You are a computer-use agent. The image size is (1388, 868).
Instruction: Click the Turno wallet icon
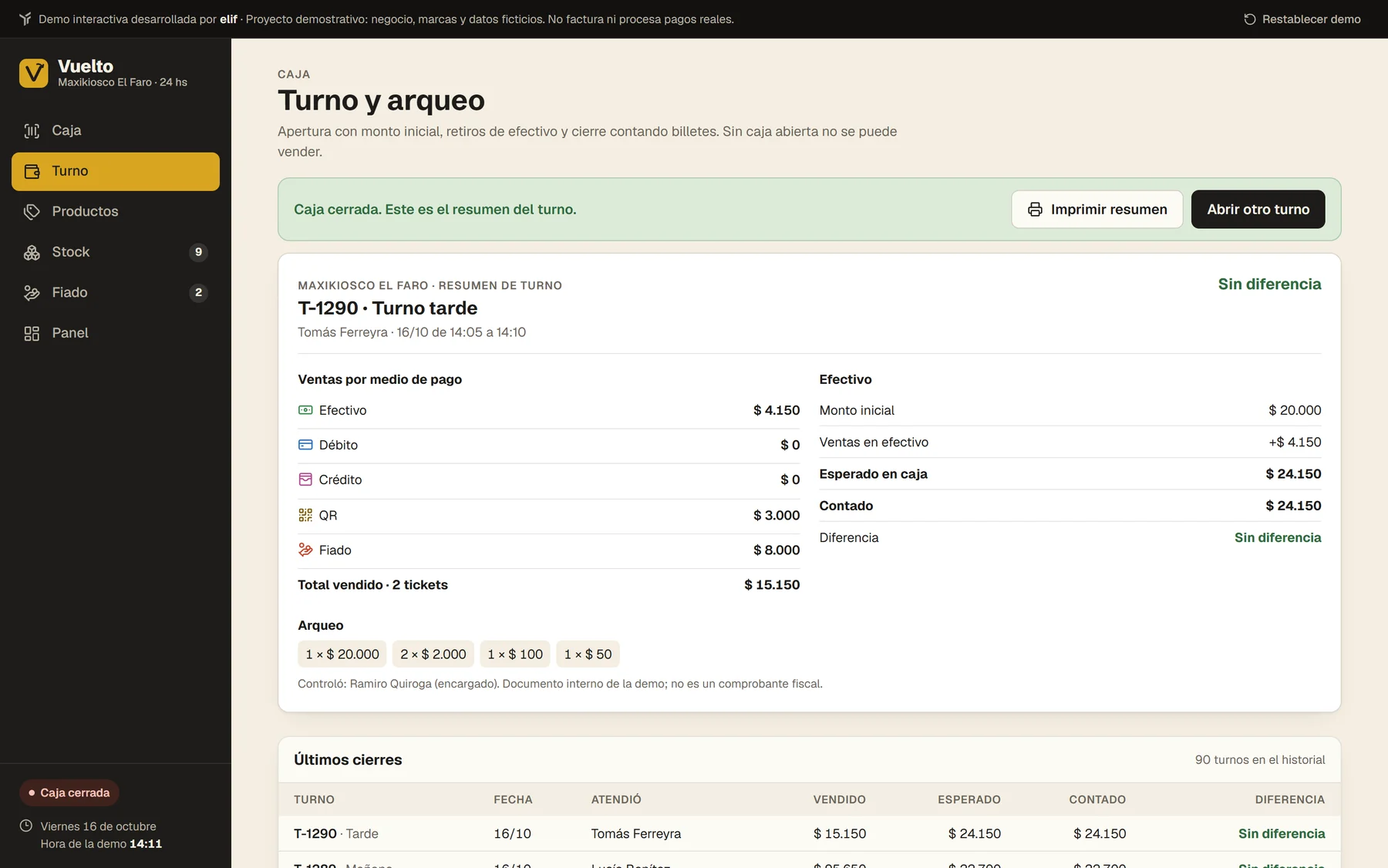32,171
